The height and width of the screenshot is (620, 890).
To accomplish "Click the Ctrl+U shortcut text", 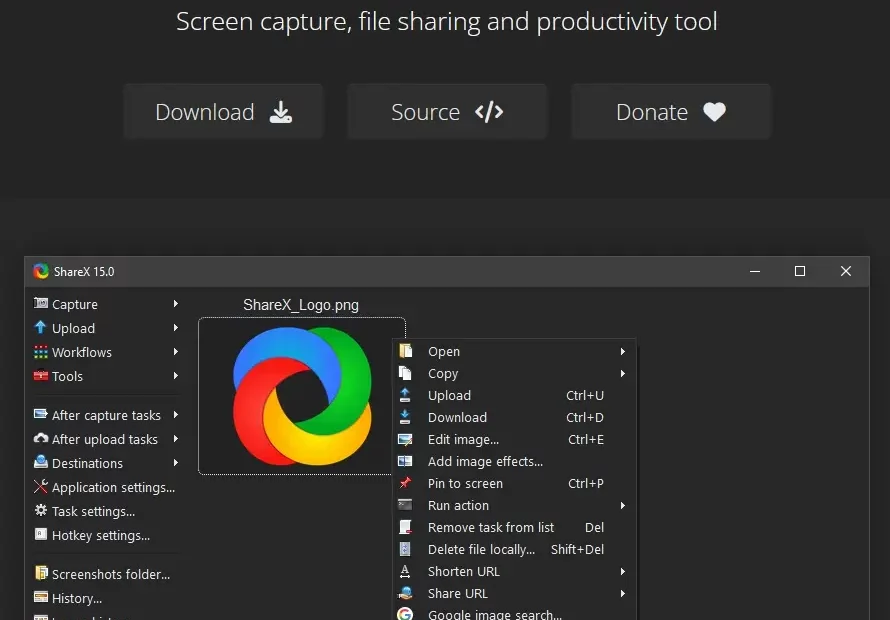I will pyautogui.click(x=585, y=396).
